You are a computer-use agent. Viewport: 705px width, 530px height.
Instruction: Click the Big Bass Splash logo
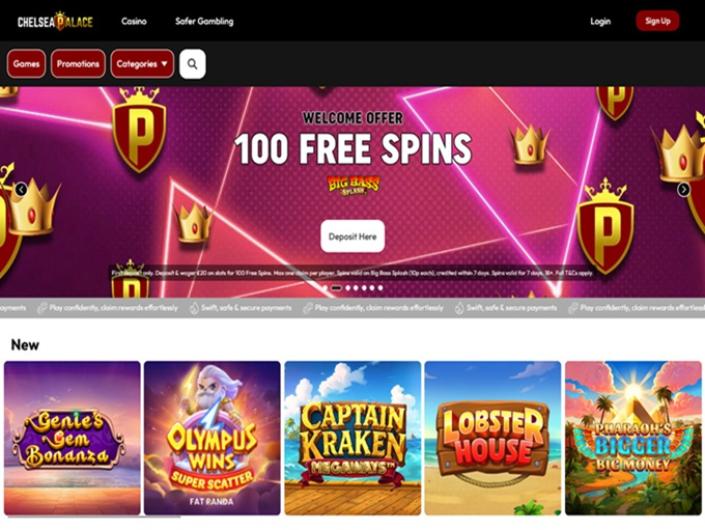[x=353, y=185]
